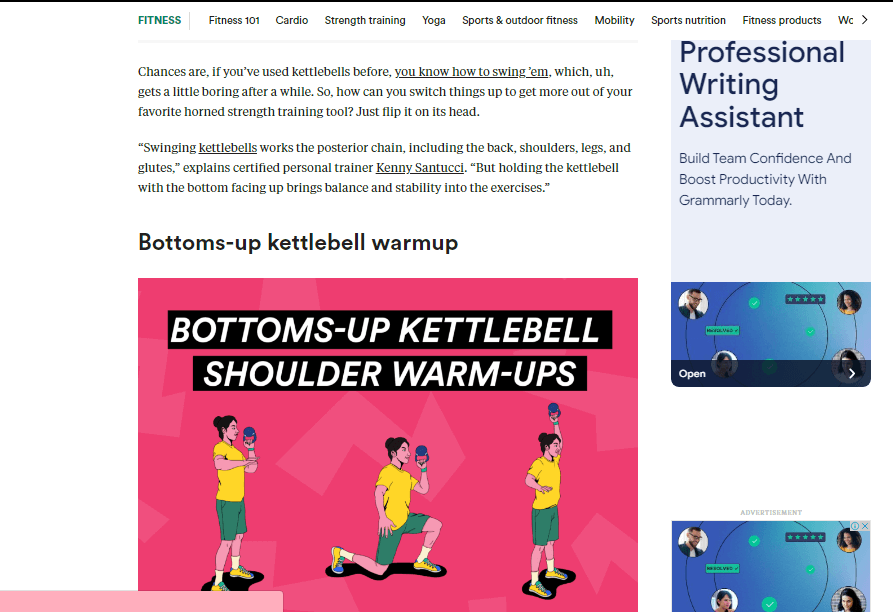
Task: Visit Kenny Santucci link
Action: click(x=420, y=168)
